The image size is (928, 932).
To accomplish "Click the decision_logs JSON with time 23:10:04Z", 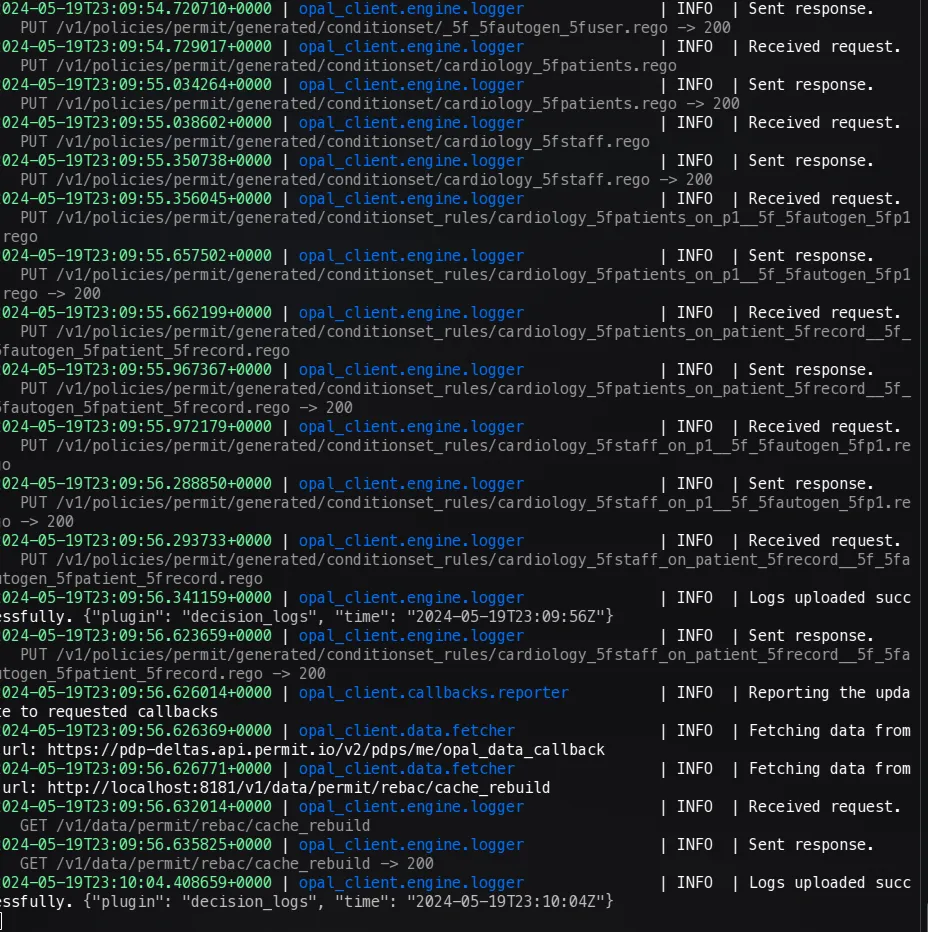I will point(340,901).
